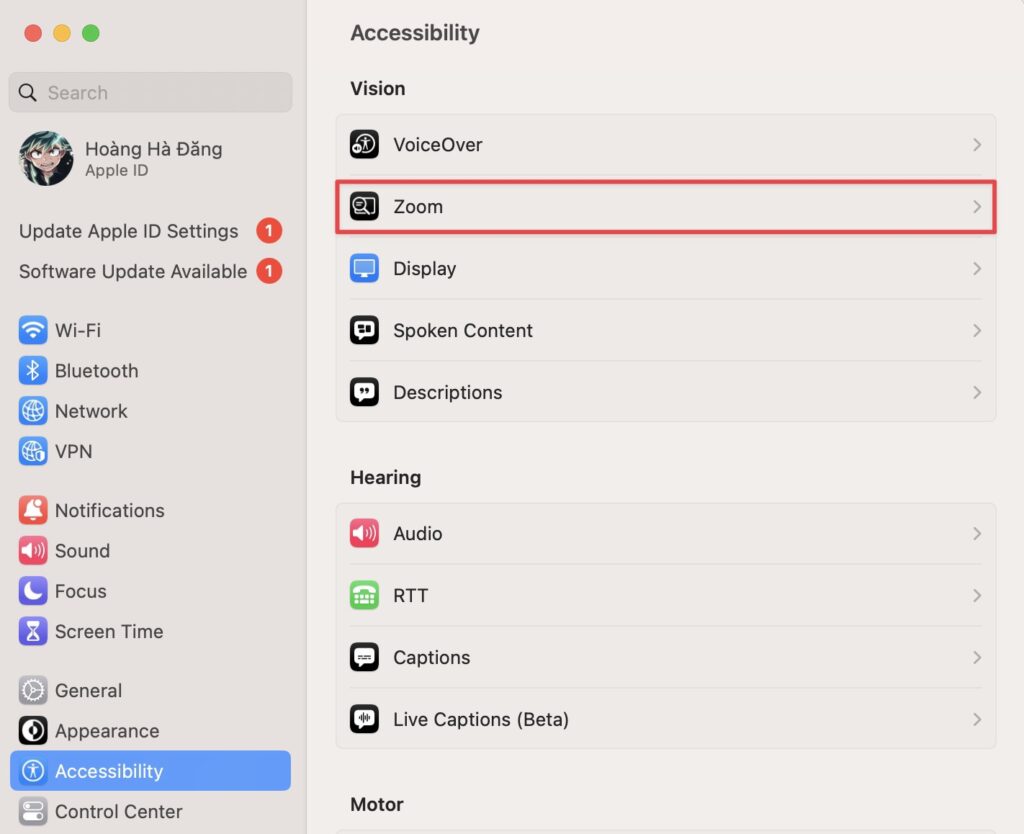
Task: Click the Focus moon icon
Action: point(33,591)
